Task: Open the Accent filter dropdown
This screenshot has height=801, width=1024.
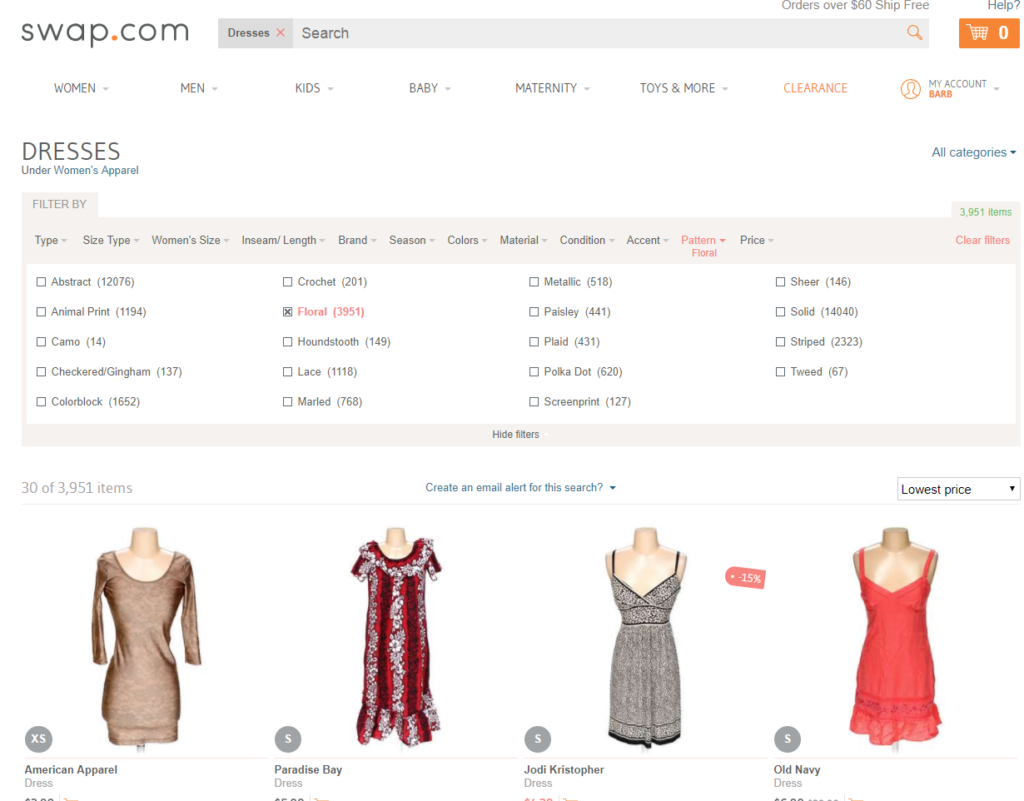Action: point(648,240)
